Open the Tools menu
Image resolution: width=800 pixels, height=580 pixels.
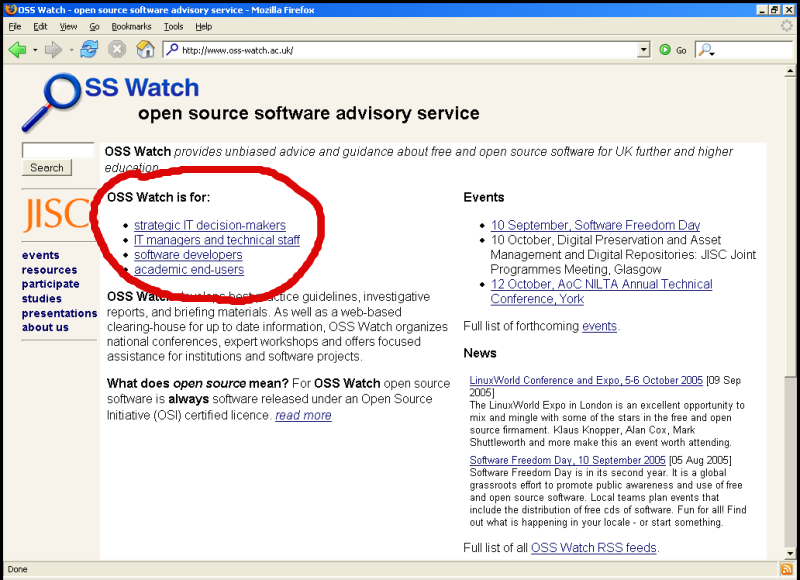[x=173, y=27]
